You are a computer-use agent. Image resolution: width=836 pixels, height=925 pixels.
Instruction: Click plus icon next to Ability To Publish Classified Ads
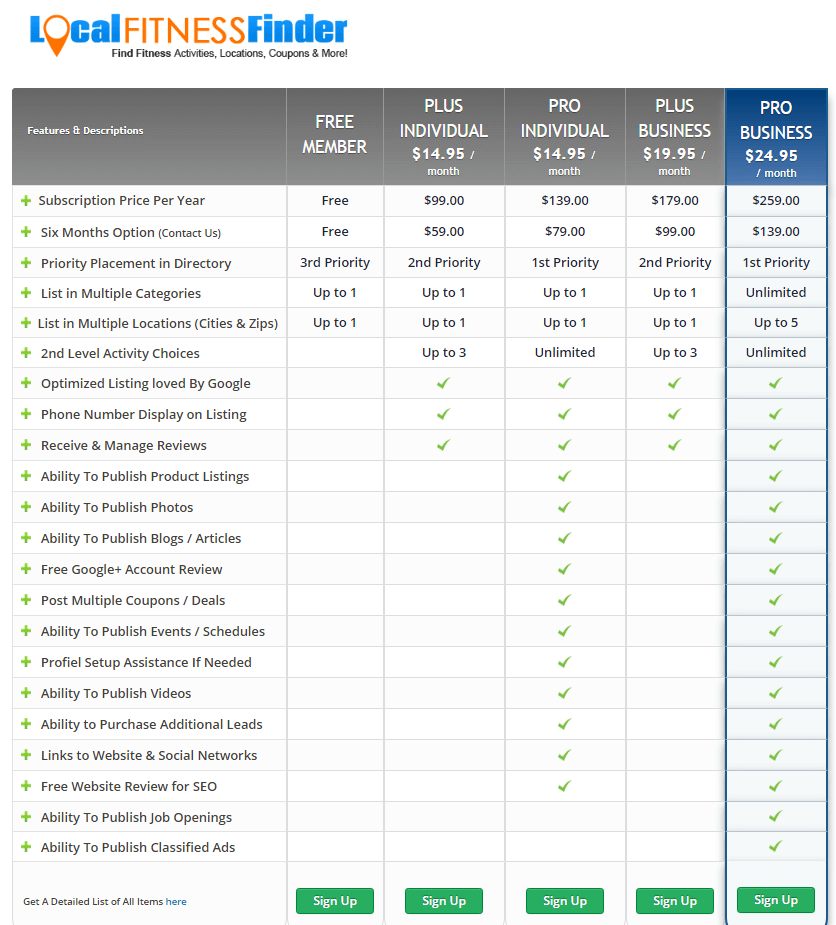[x=26, y=847]
